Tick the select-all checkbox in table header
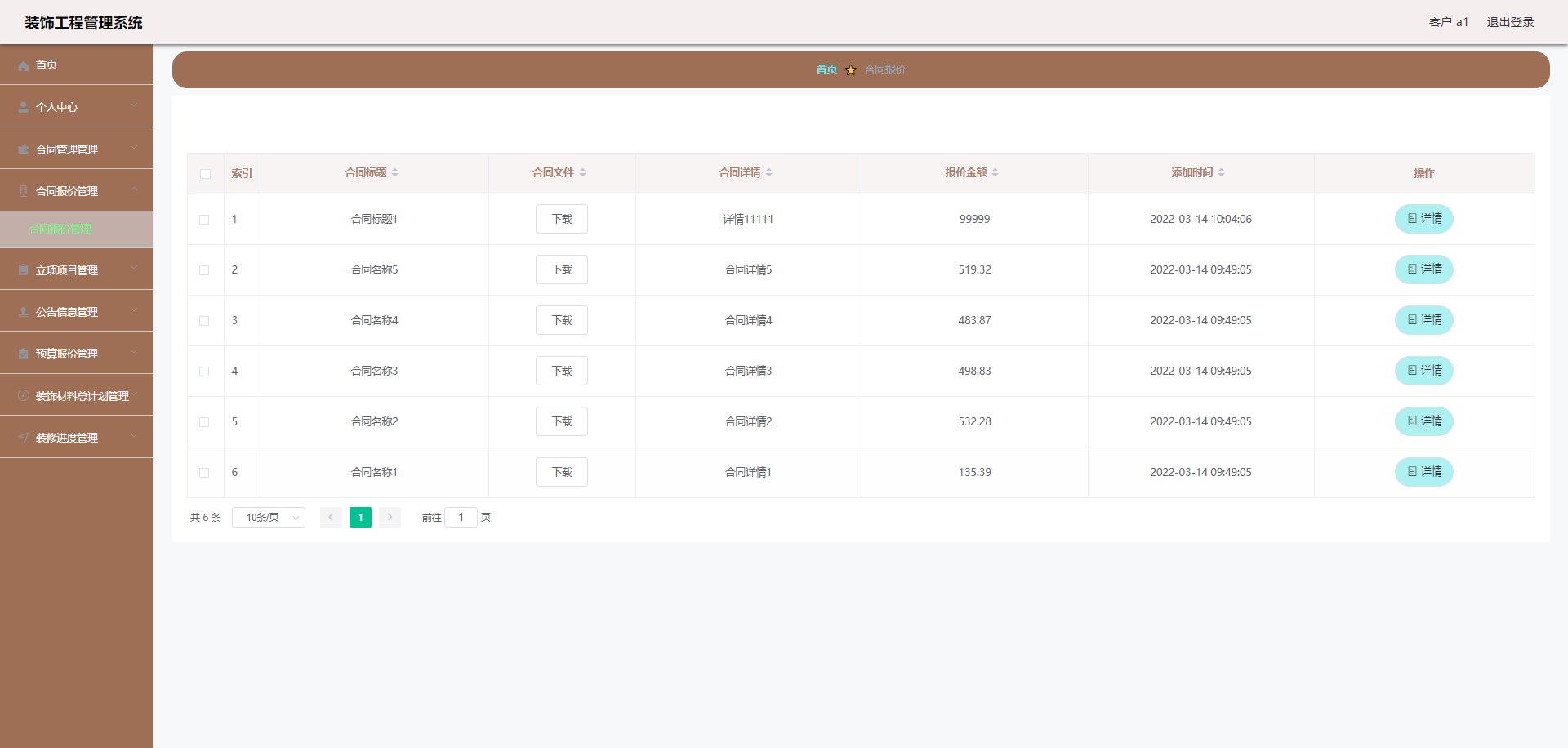 tap(205, 174)
